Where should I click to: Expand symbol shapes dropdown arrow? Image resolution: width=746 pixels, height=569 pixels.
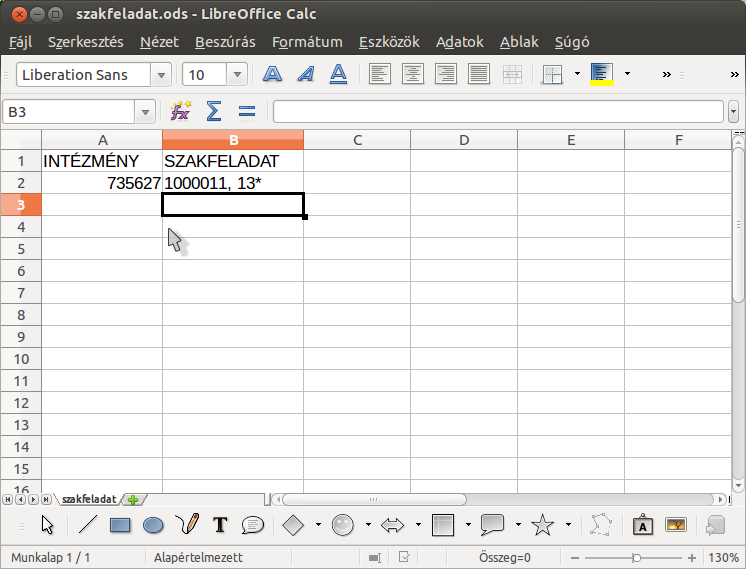click(x=368, y=525)
